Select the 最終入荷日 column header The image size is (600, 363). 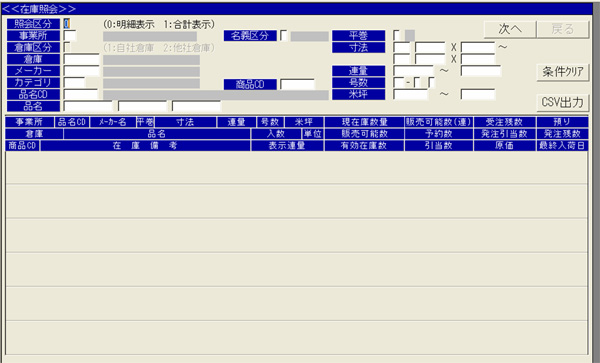coord(562,146)
